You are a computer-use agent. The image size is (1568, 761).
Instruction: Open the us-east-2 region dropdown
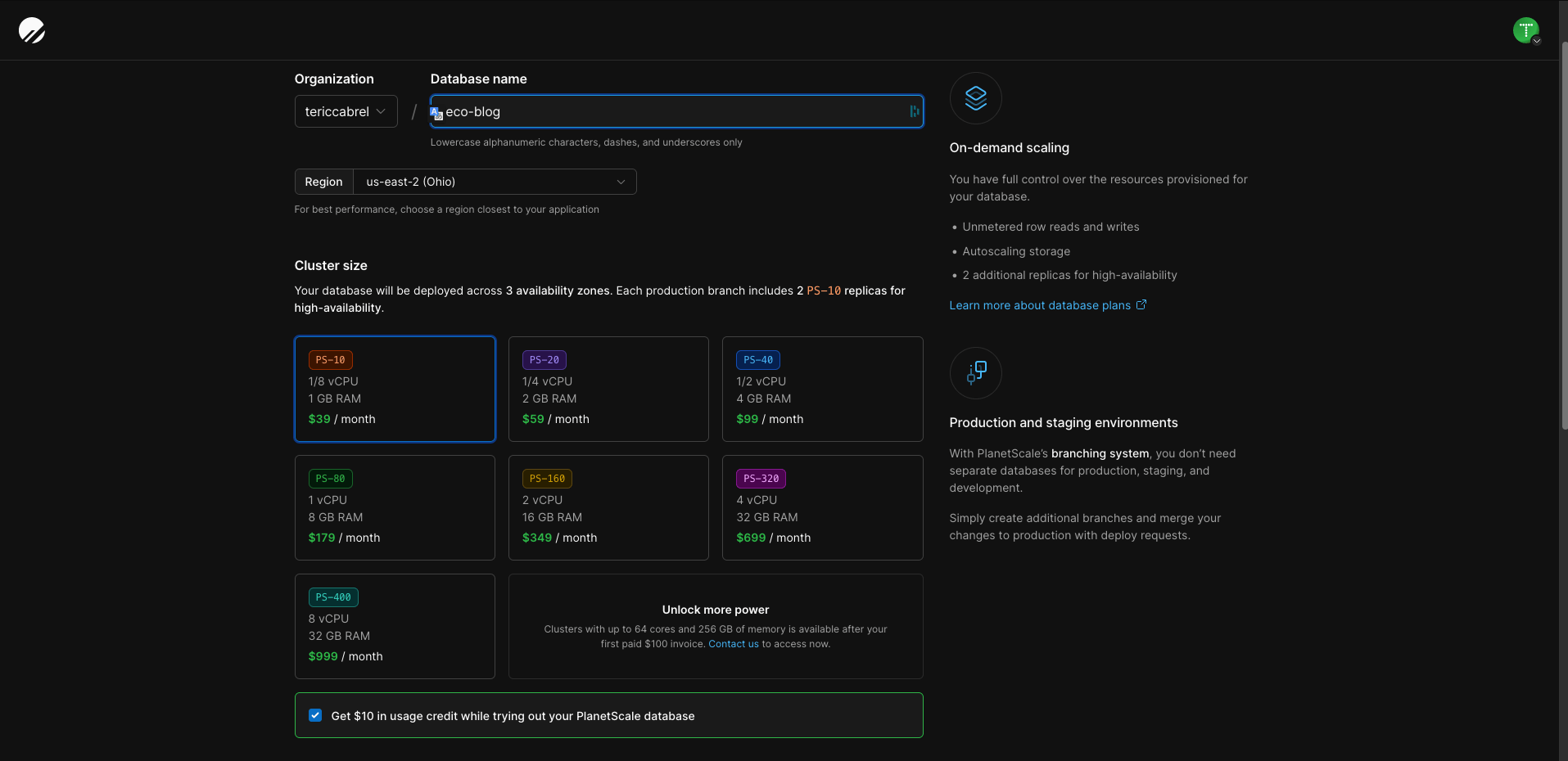[x=495, y=181]
